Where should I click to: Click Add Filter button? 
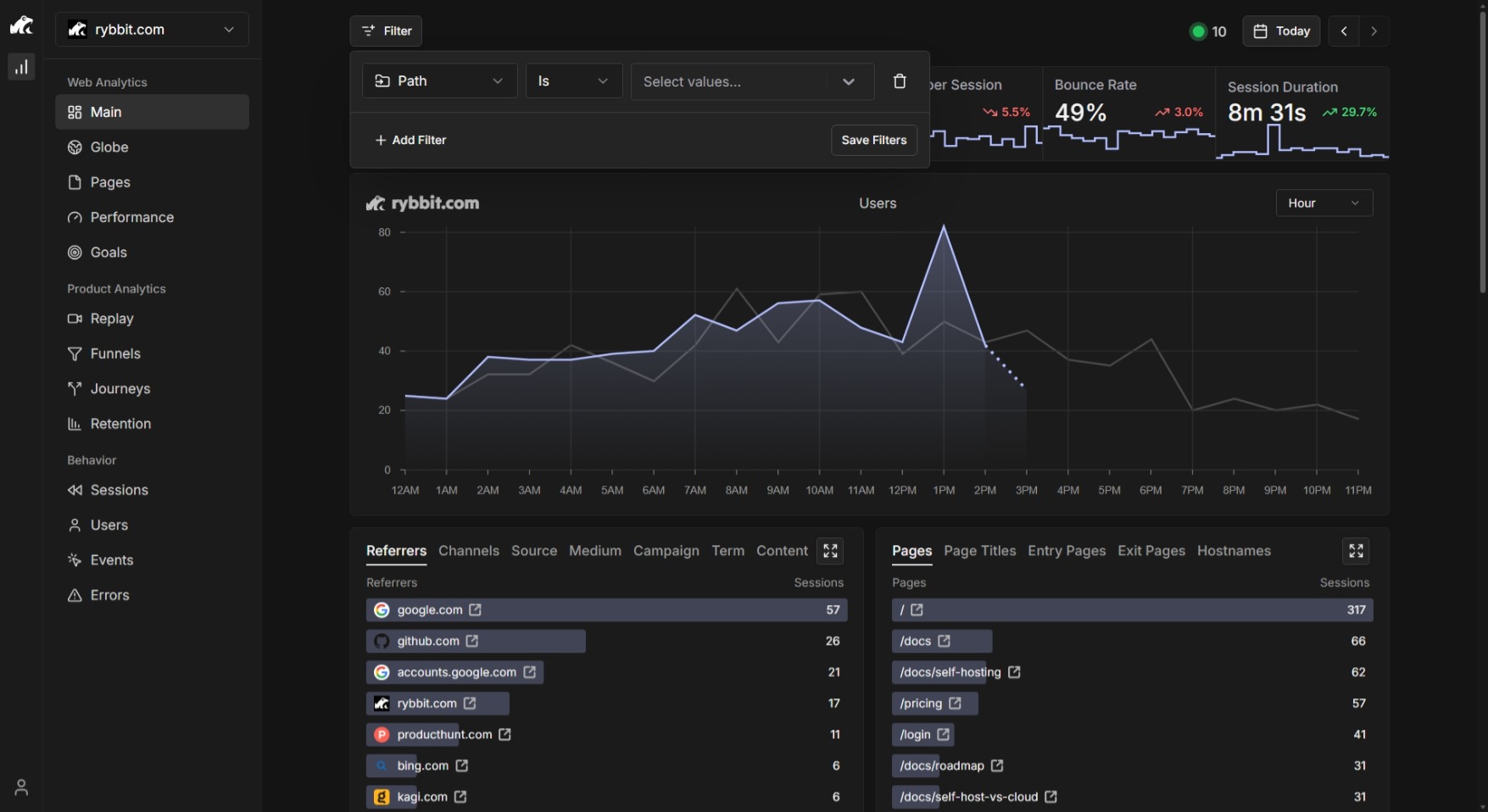(410, 141)
